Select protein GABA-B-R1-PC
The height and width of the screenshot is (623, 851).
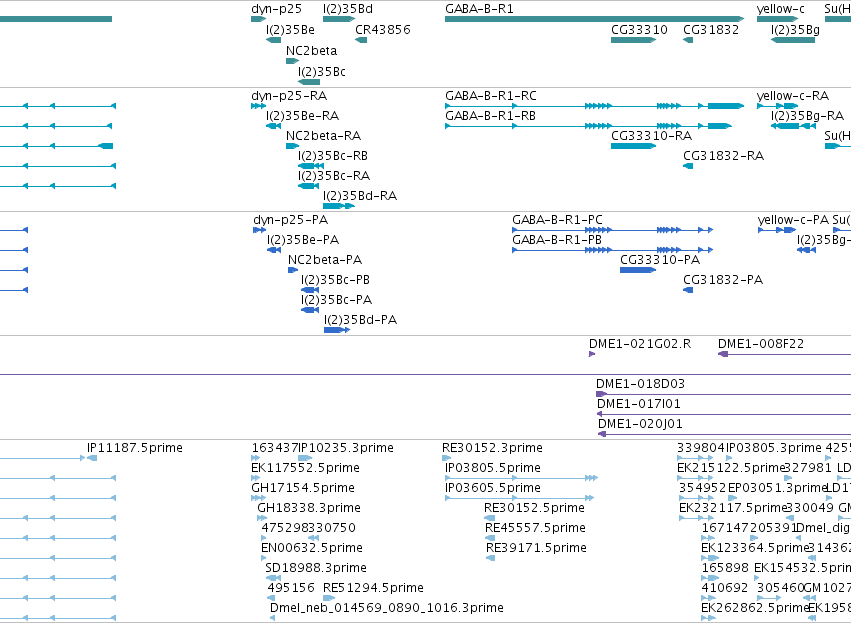(x=557, y=220)
